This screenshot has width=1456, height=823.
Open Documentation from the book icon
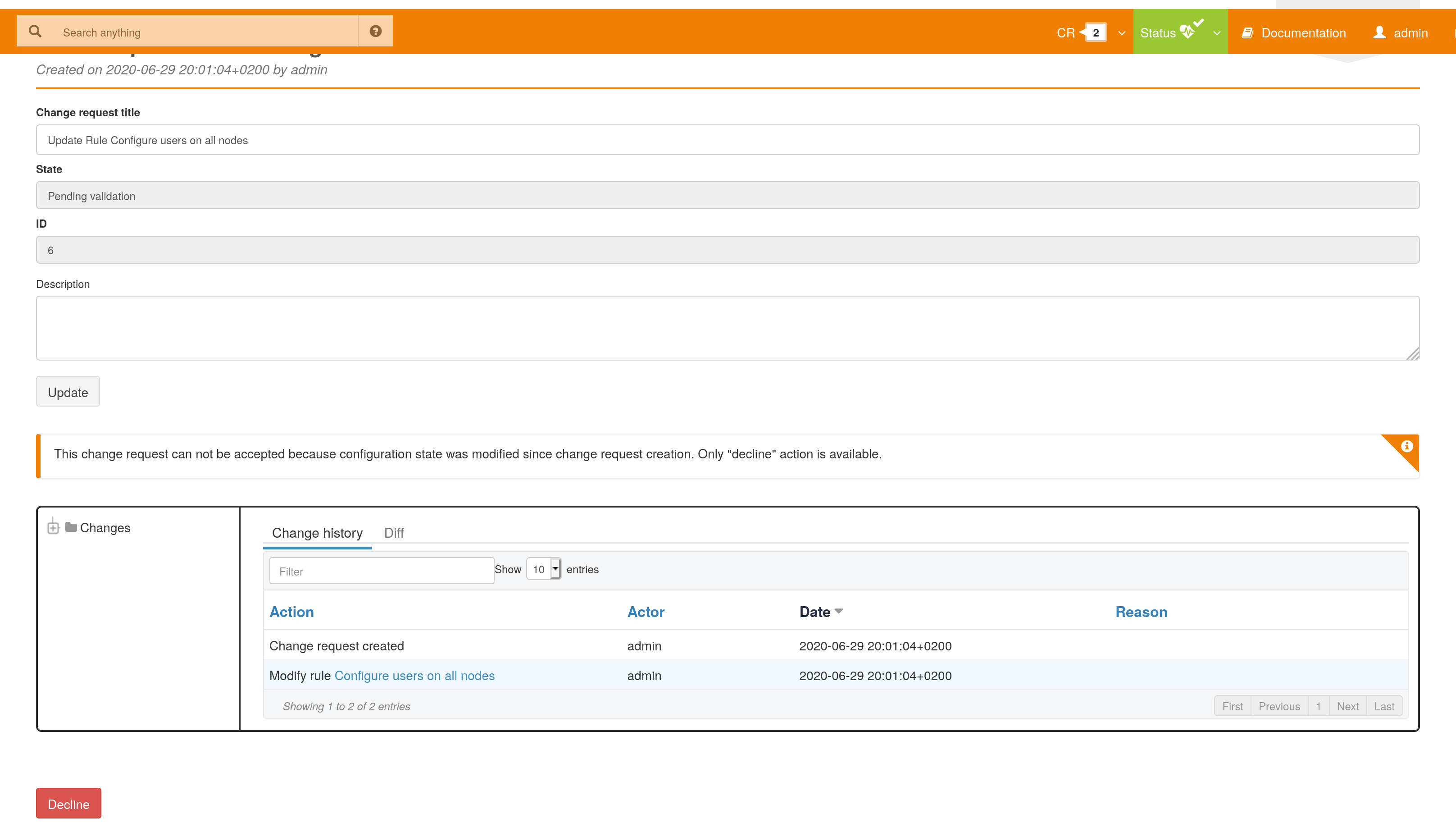1247,33
